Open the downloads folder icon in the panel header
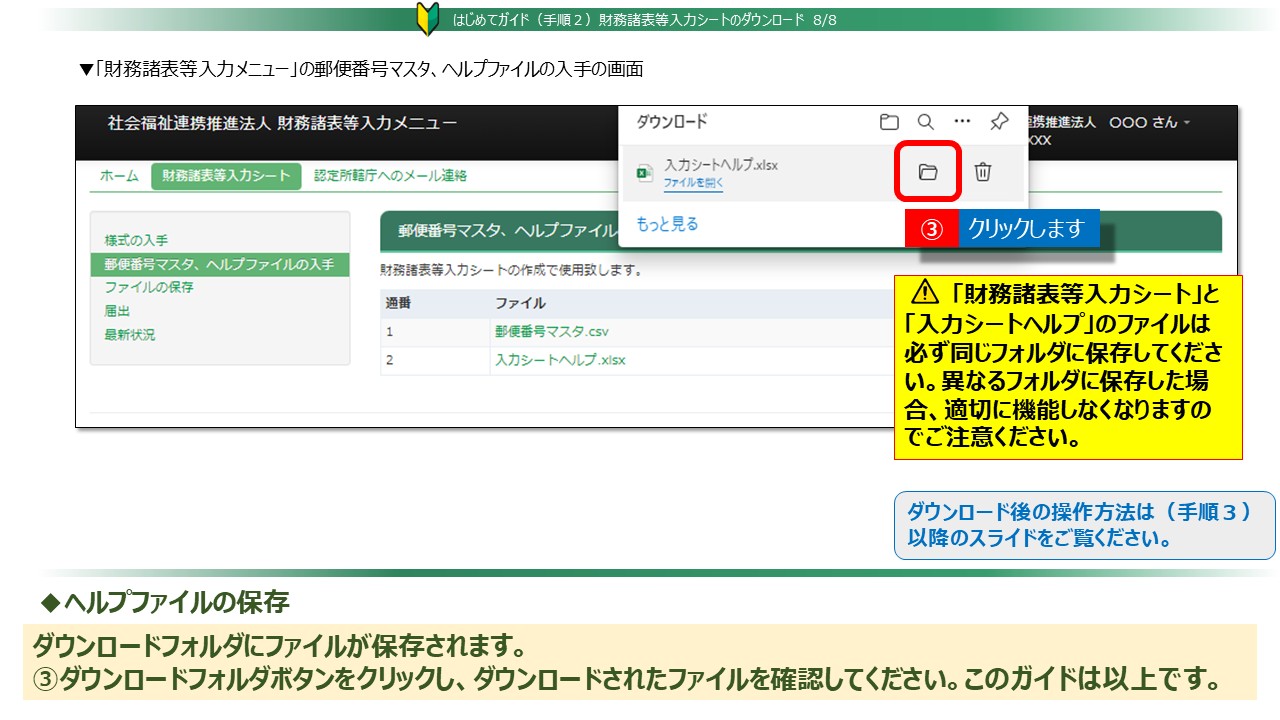1280x720 pixels. 889,122
